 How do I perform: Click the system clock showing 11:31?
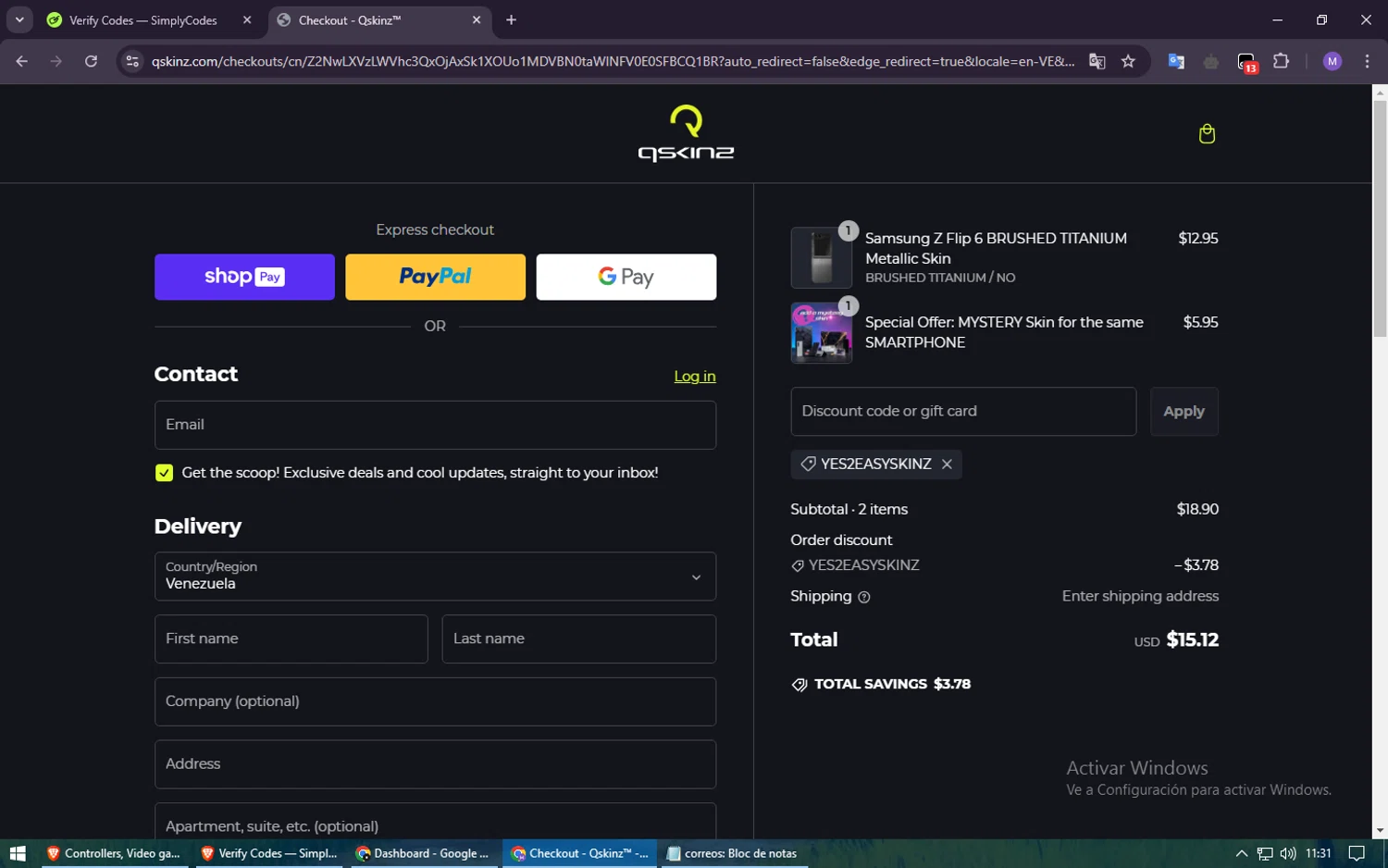pyautogui.click(x=1318, y=853)
